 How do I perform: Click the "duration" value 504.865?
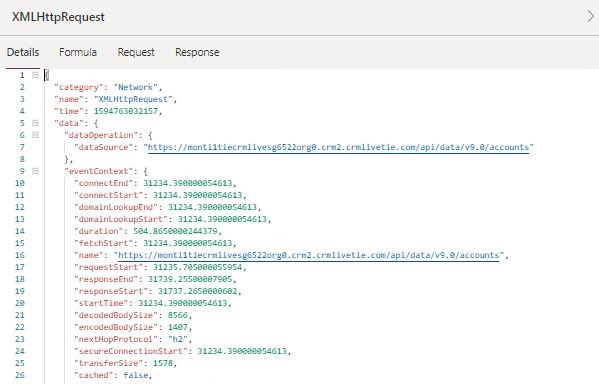tap(175, 231)
